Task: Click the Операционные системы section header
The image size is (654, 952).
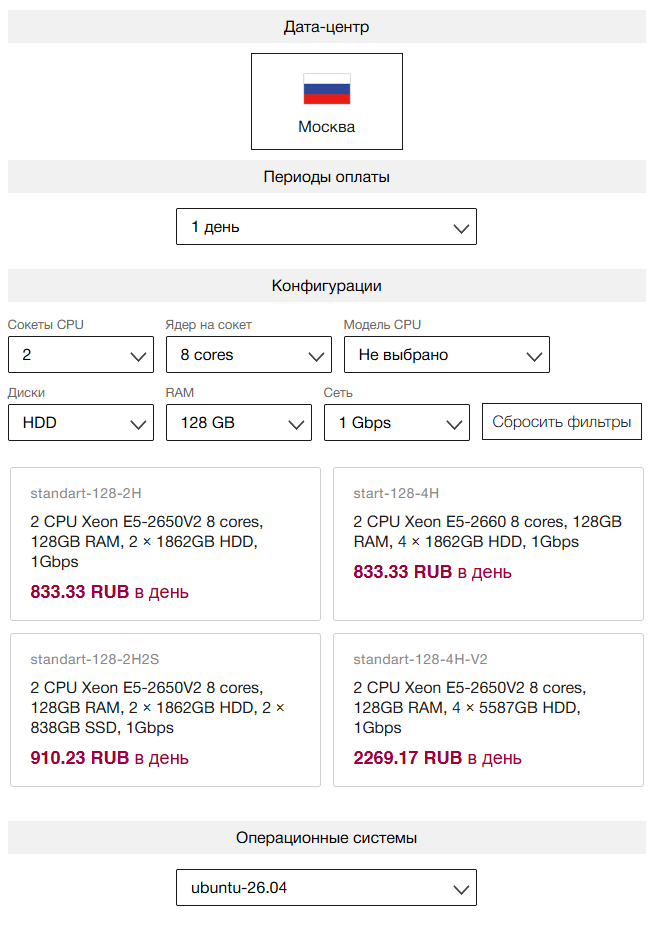Action: 327,838
